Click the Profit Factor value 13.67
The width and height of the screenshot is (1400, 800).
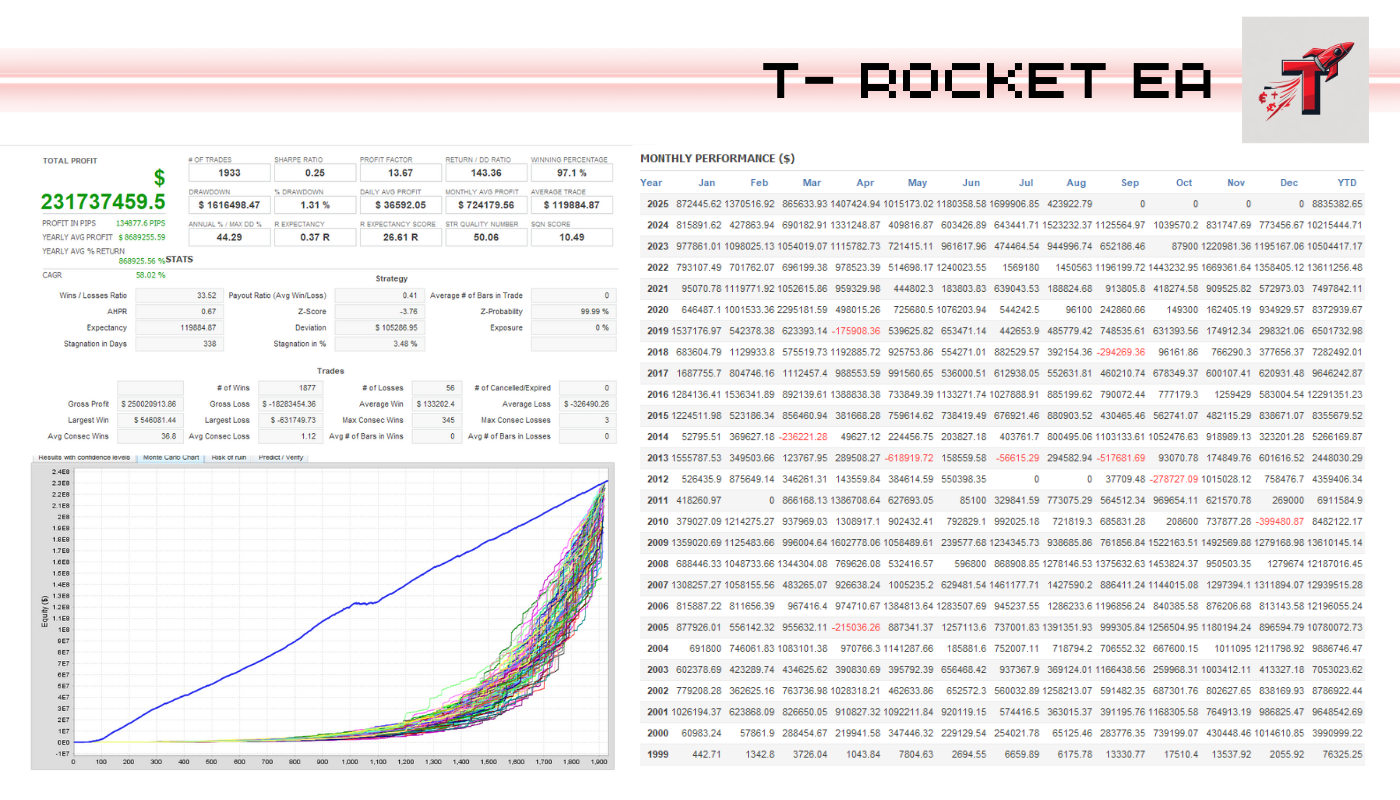399,173
